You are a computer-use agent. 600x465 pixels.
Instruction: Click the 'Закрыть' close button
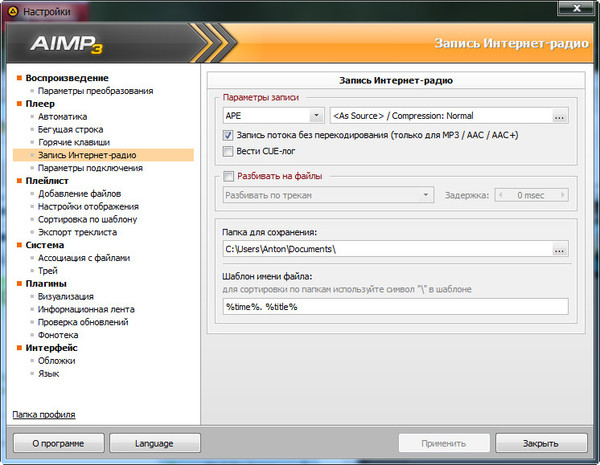[541, 443]
